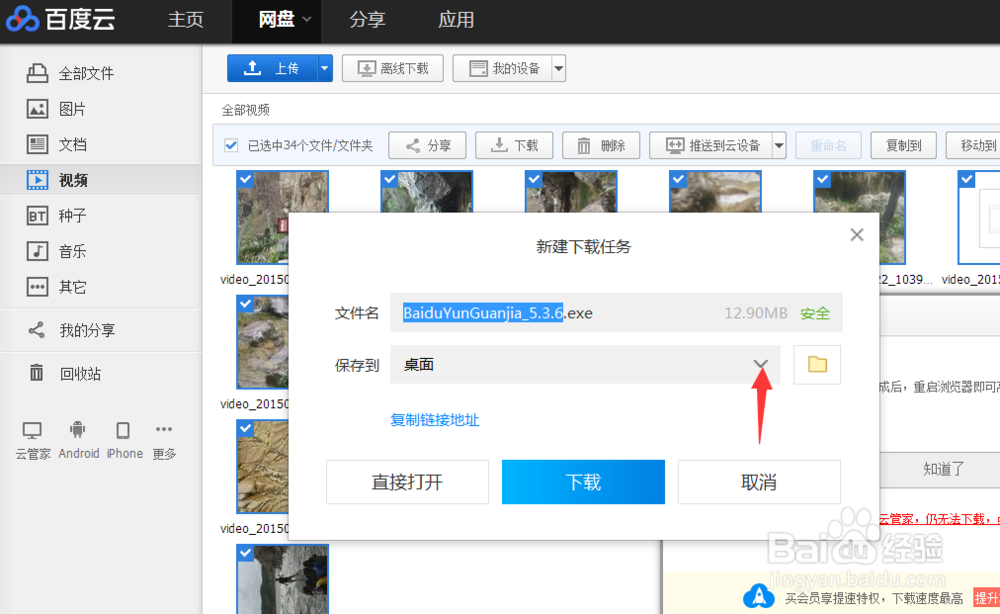Toggle the select-all 已选中34个文件 checkbox

[x=232, y=145]
